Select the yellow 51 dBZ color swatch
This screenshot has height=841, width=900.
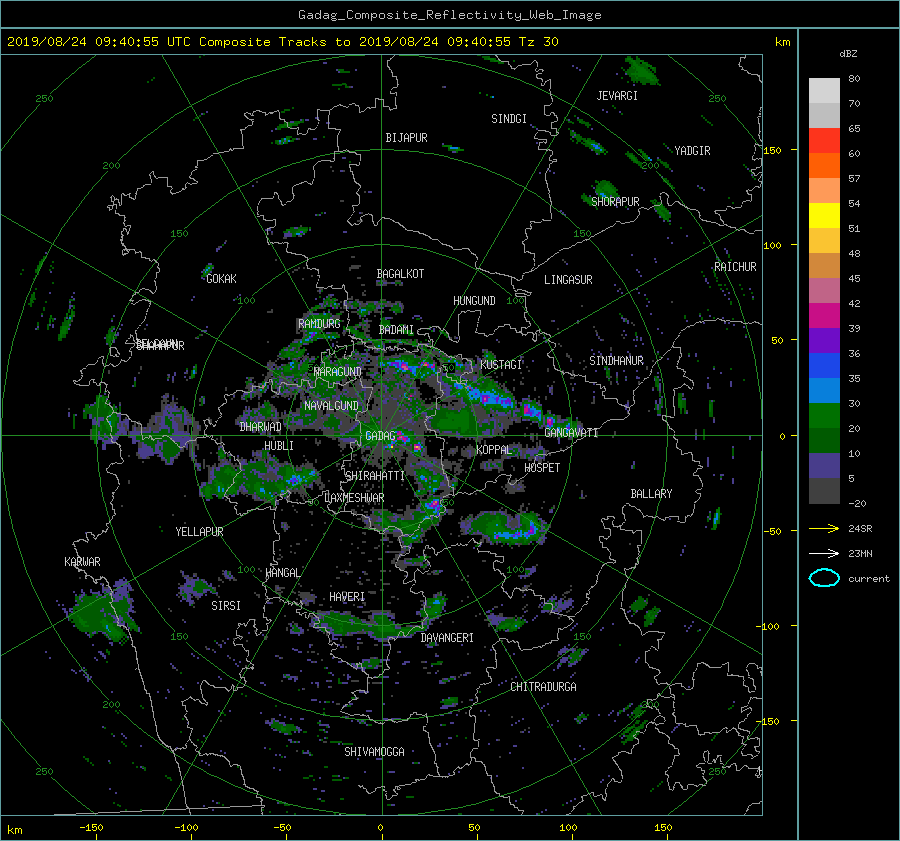[824, 215]
